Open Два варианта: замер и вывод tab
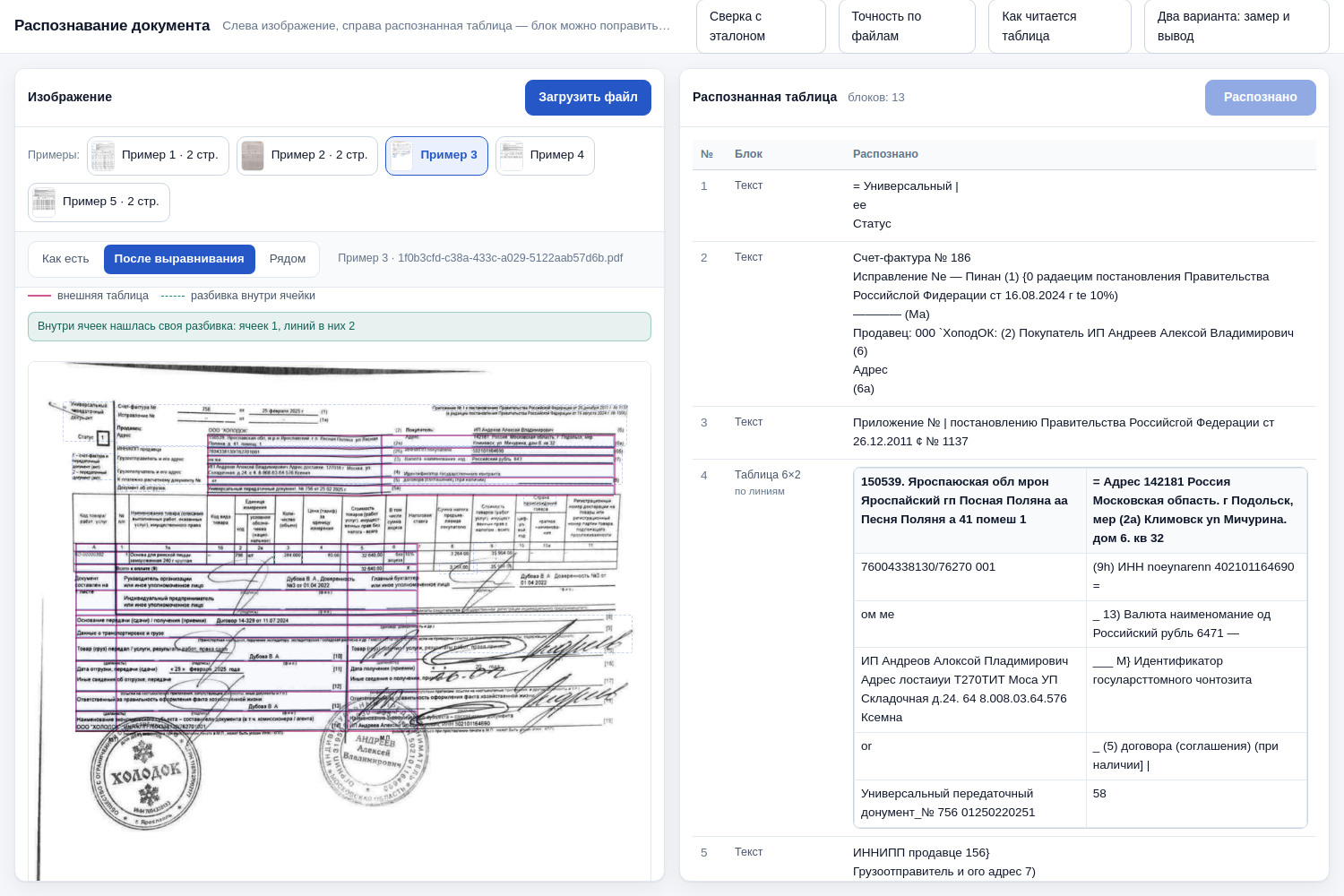 (1236, 26)
